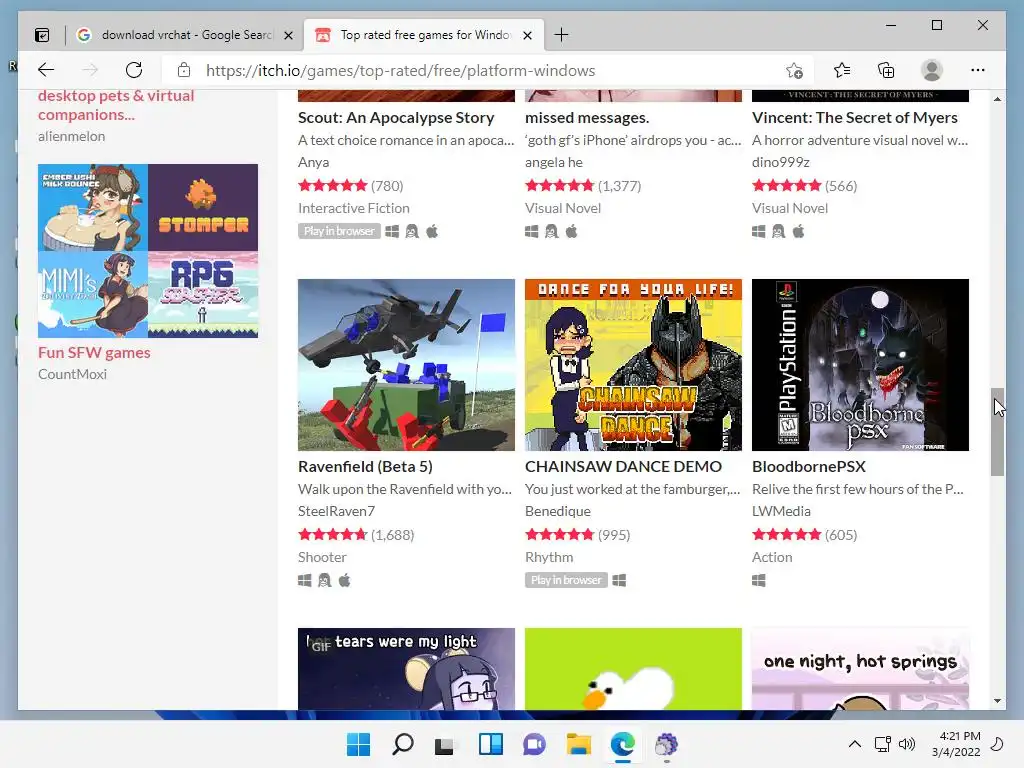This screenshot has width=1024, height=768.
Task: Click Windows icon under Ravenfield
Action: [304, 580]
